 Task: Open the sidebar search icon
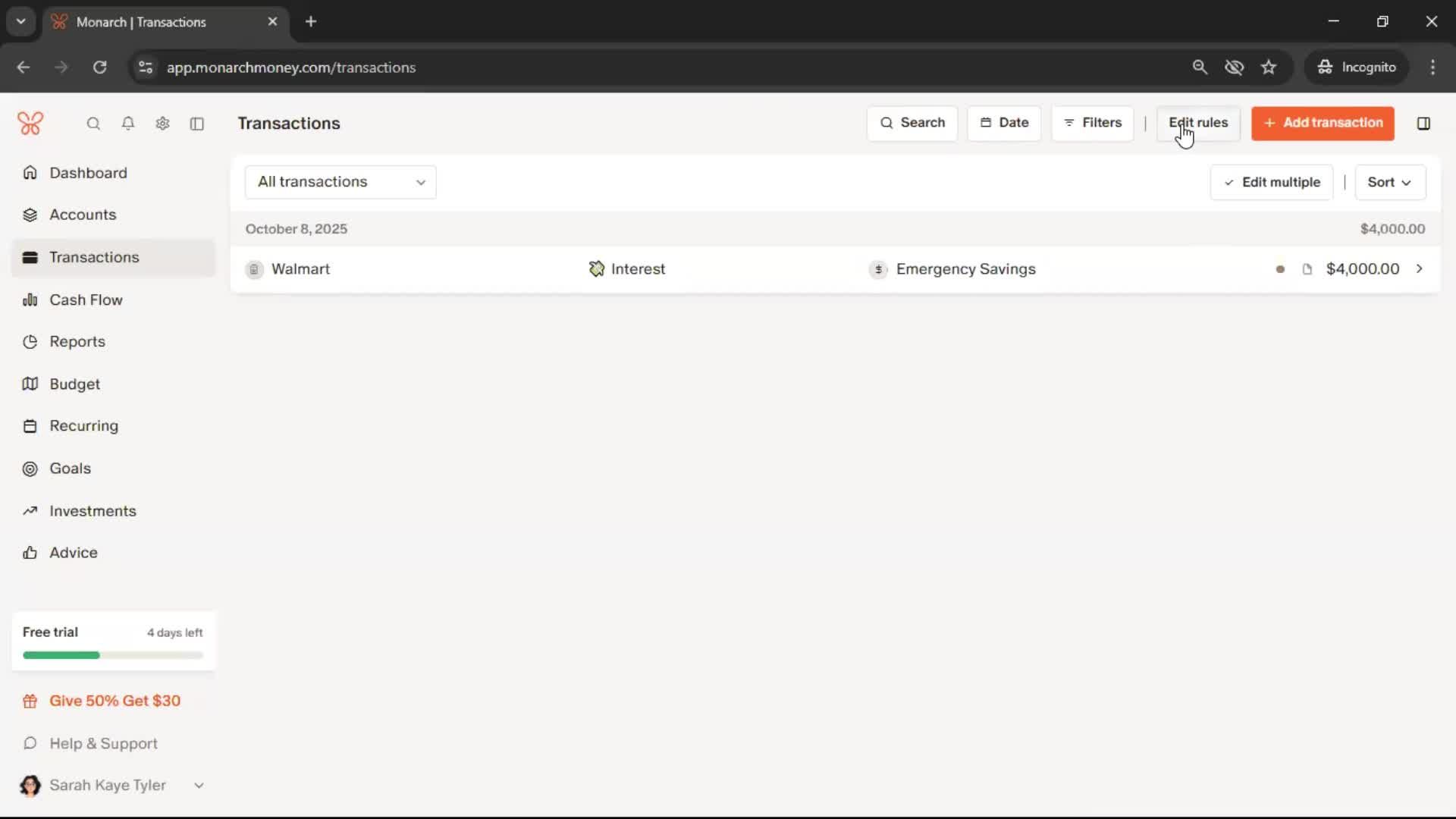93,124
